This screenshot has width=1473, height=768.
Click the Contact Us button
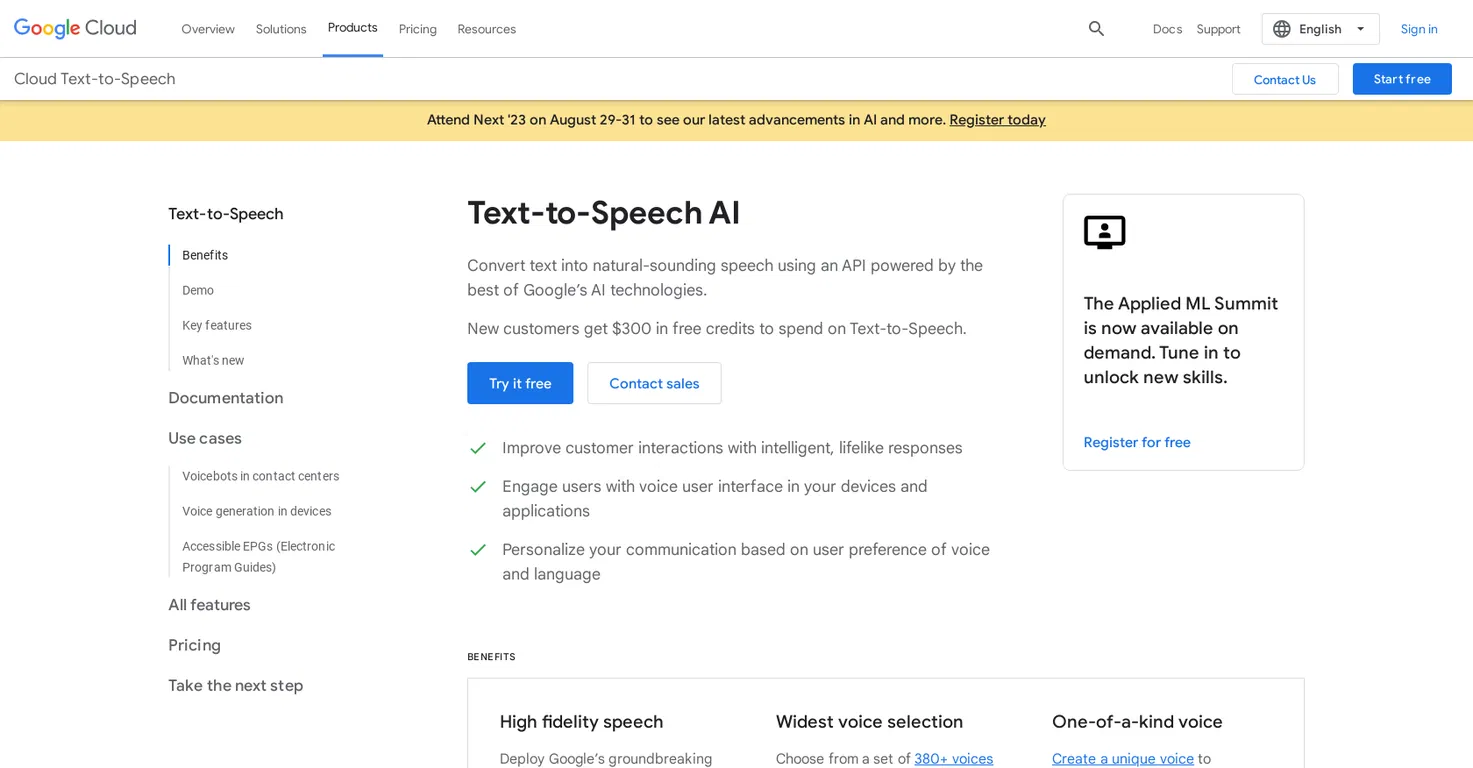point(1285,79)
